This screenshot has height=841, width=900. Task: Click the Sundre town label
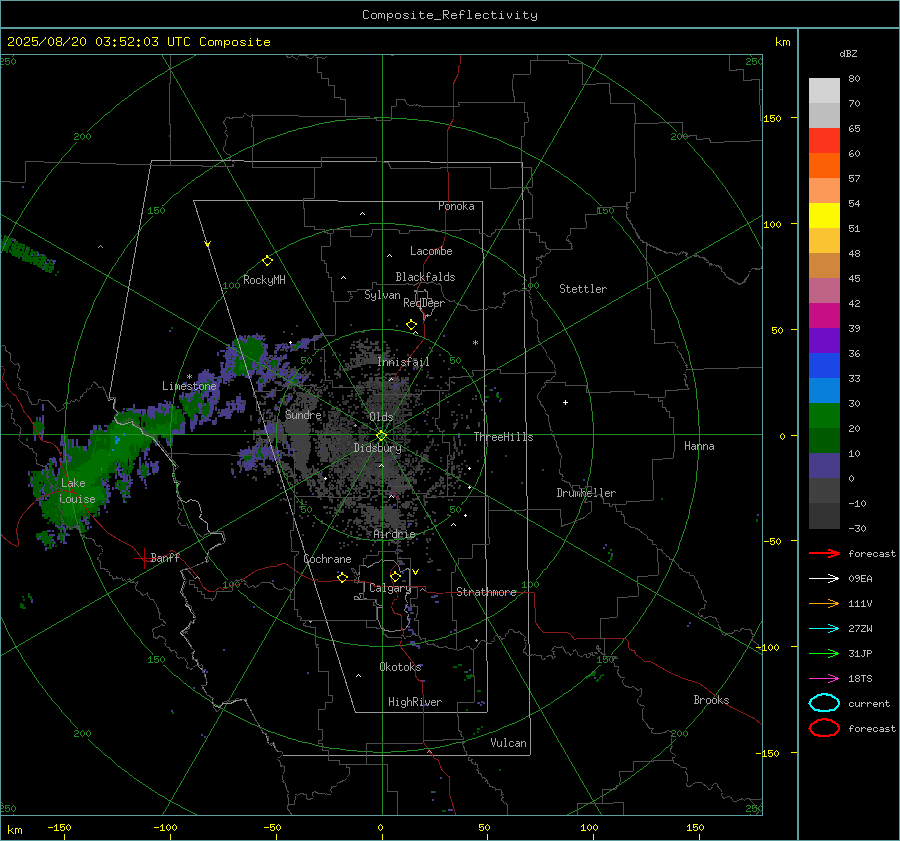pyautogui.click(x=303, y=414)
